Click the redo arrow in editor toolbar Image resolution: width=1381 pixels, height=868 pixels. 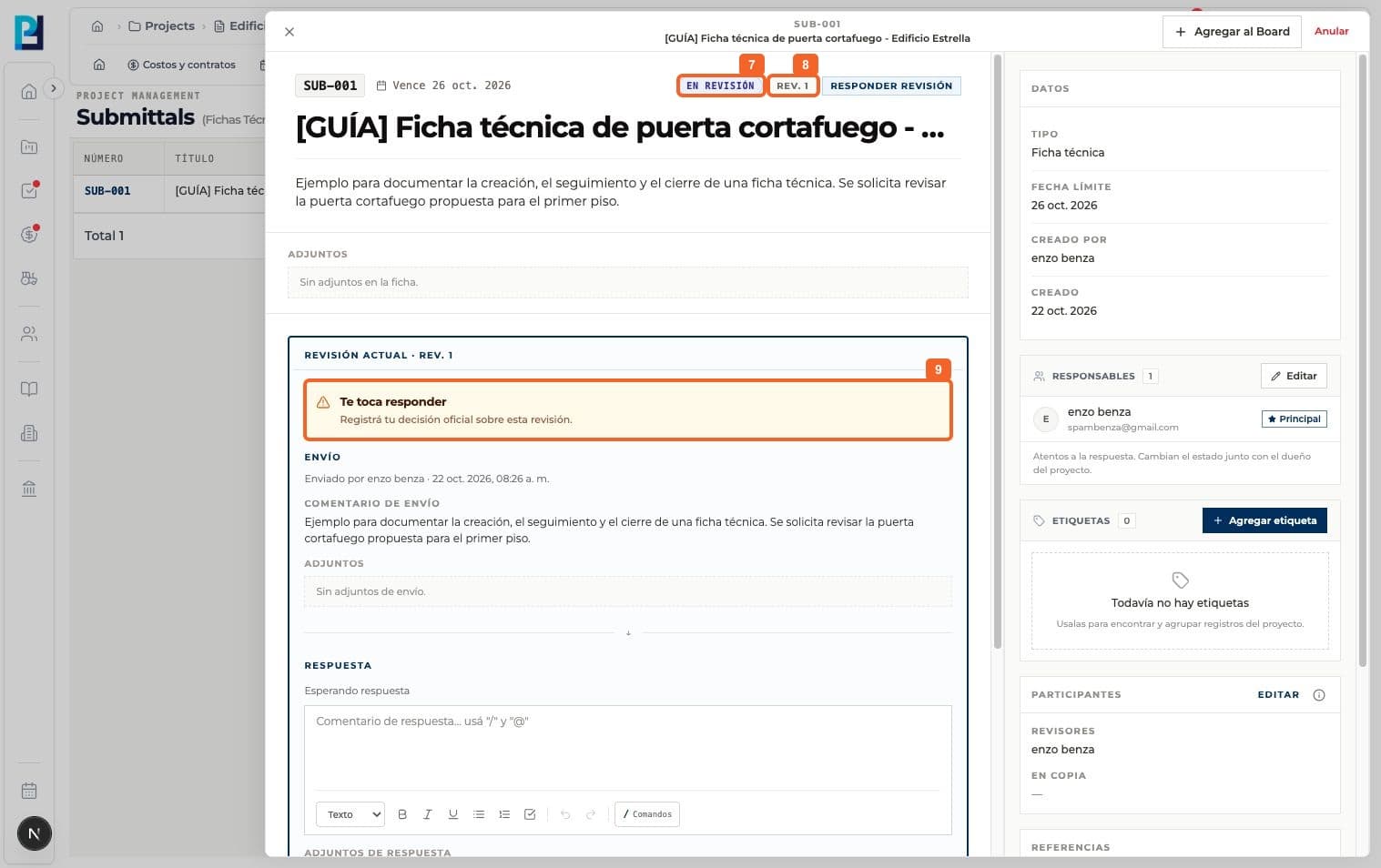click(x=591, y=814)
